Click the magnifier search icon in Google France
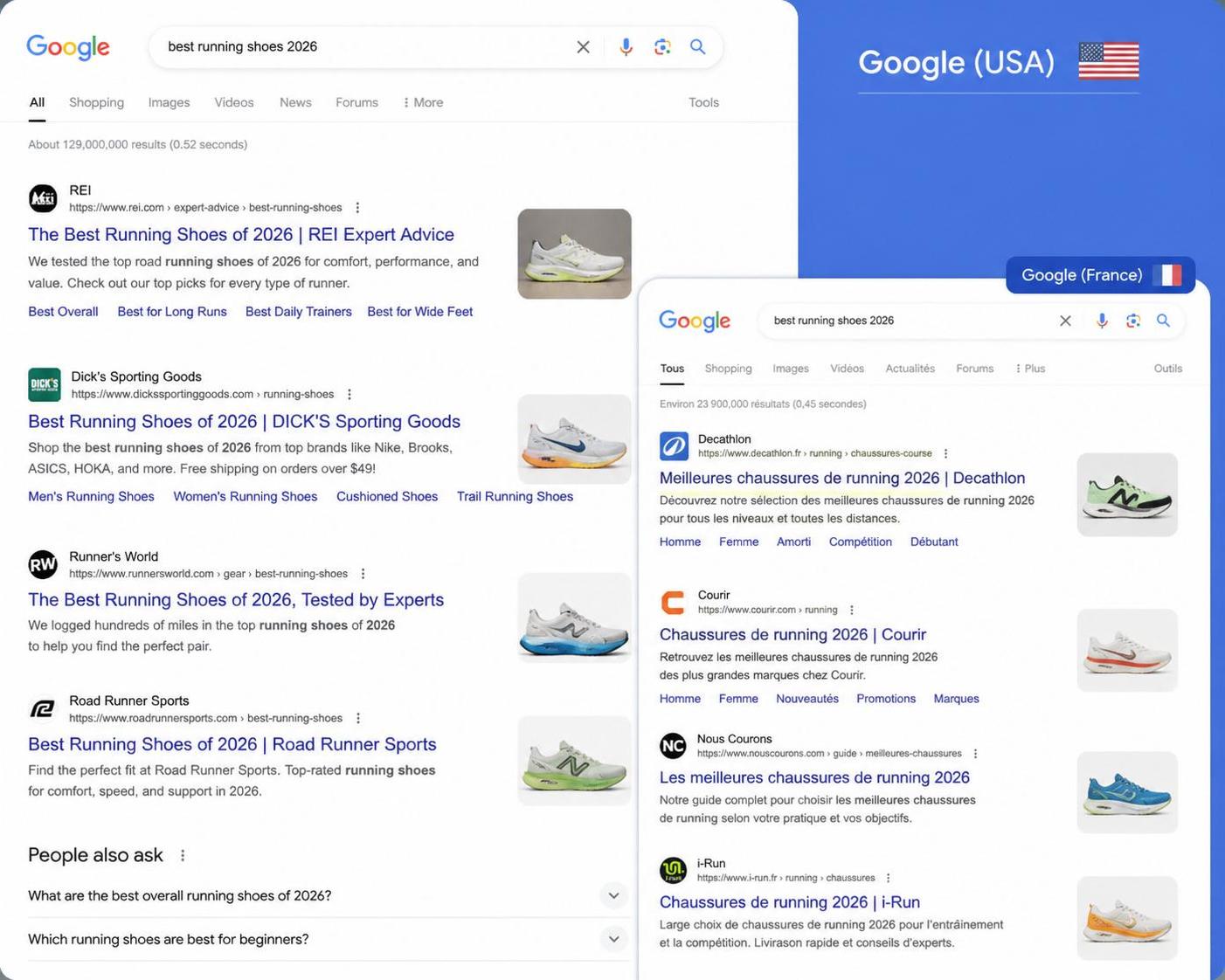The width and height of the screenshot is (1225, 980). 1163,321
